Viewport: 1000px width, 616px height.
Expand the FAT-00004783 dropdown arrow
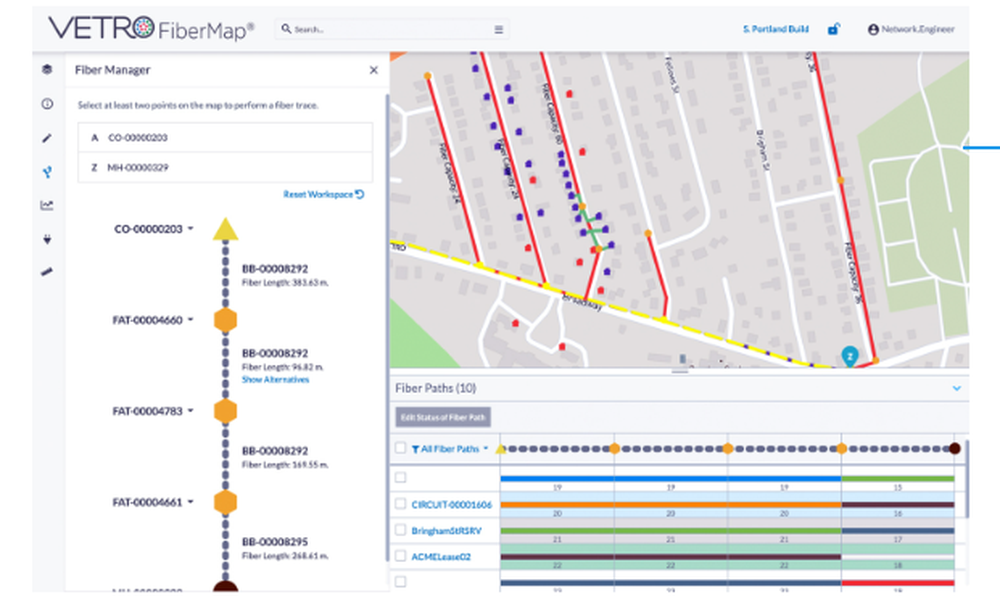191,411
